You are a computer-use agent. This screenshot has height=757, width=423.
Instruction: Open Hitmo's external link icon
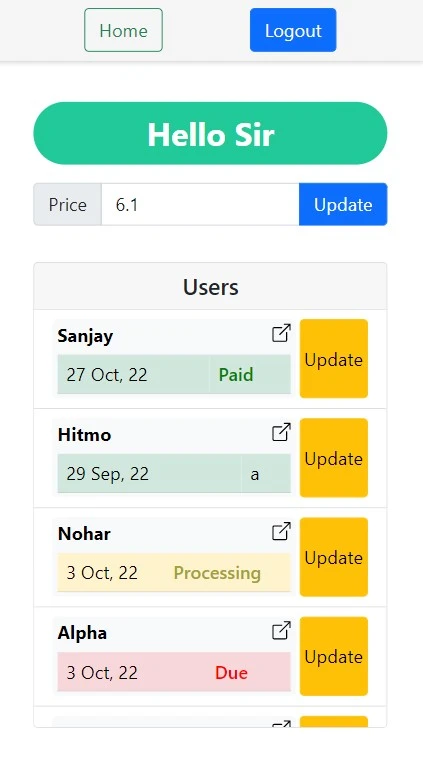281,432
